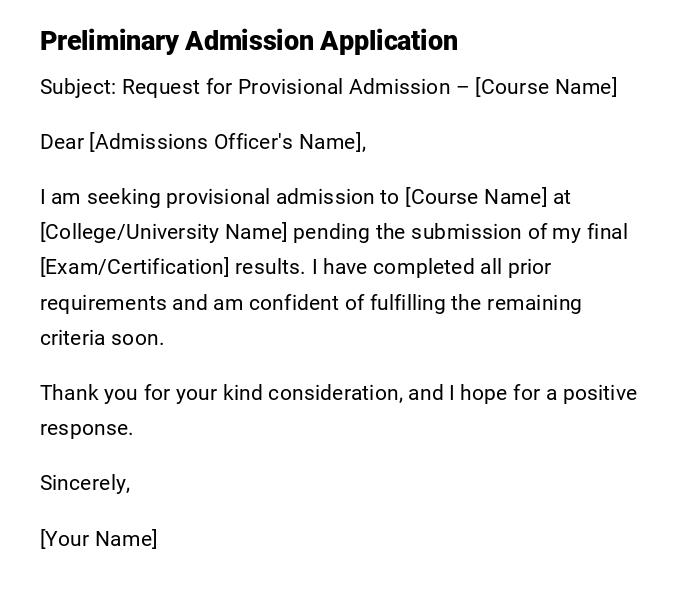Select the [Course Name] placeholder in the body paragraph
Image resolution: width=700 pixels, height=601 pixels.
(x=476, y=197)
